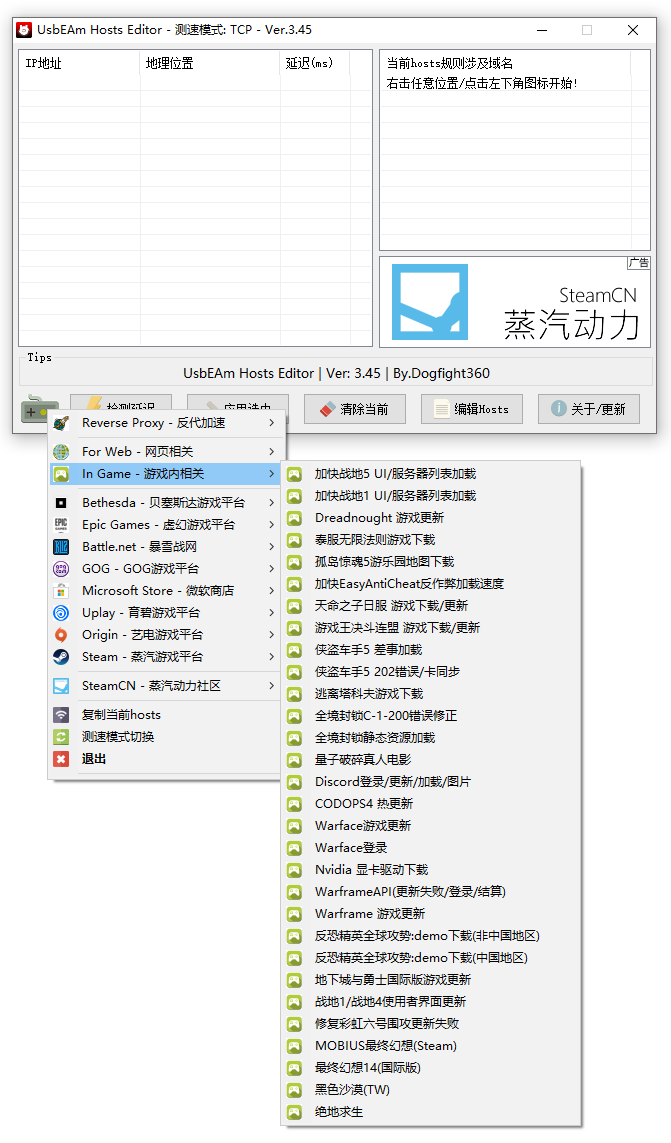Click the Uplay icon in context menu
Viewport: 671px width, 1143px height.
62,613
